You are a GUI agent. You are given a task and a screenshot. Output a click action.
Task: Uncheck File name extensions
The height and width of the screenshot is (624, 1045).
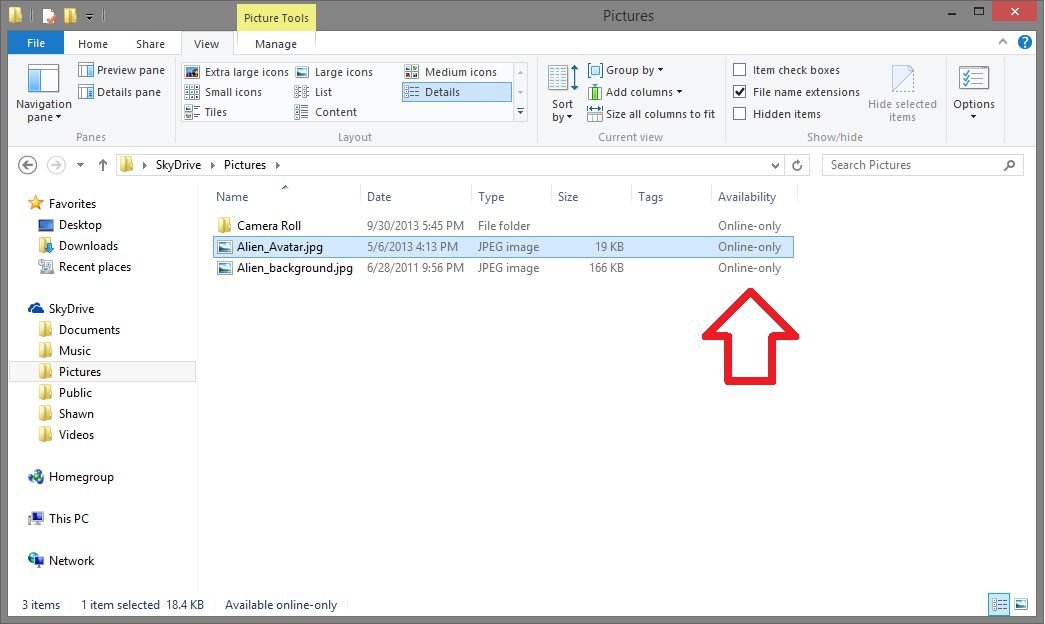tap(740, 92)
